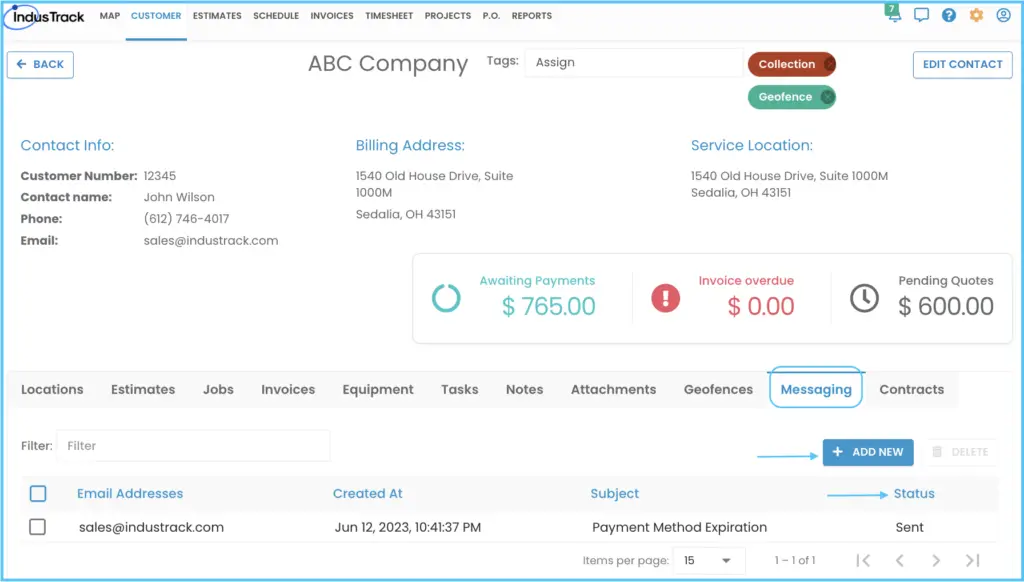Viewport: 1024px width, 582px height.
Task: Open the settings gear icon
Action: 976,15
